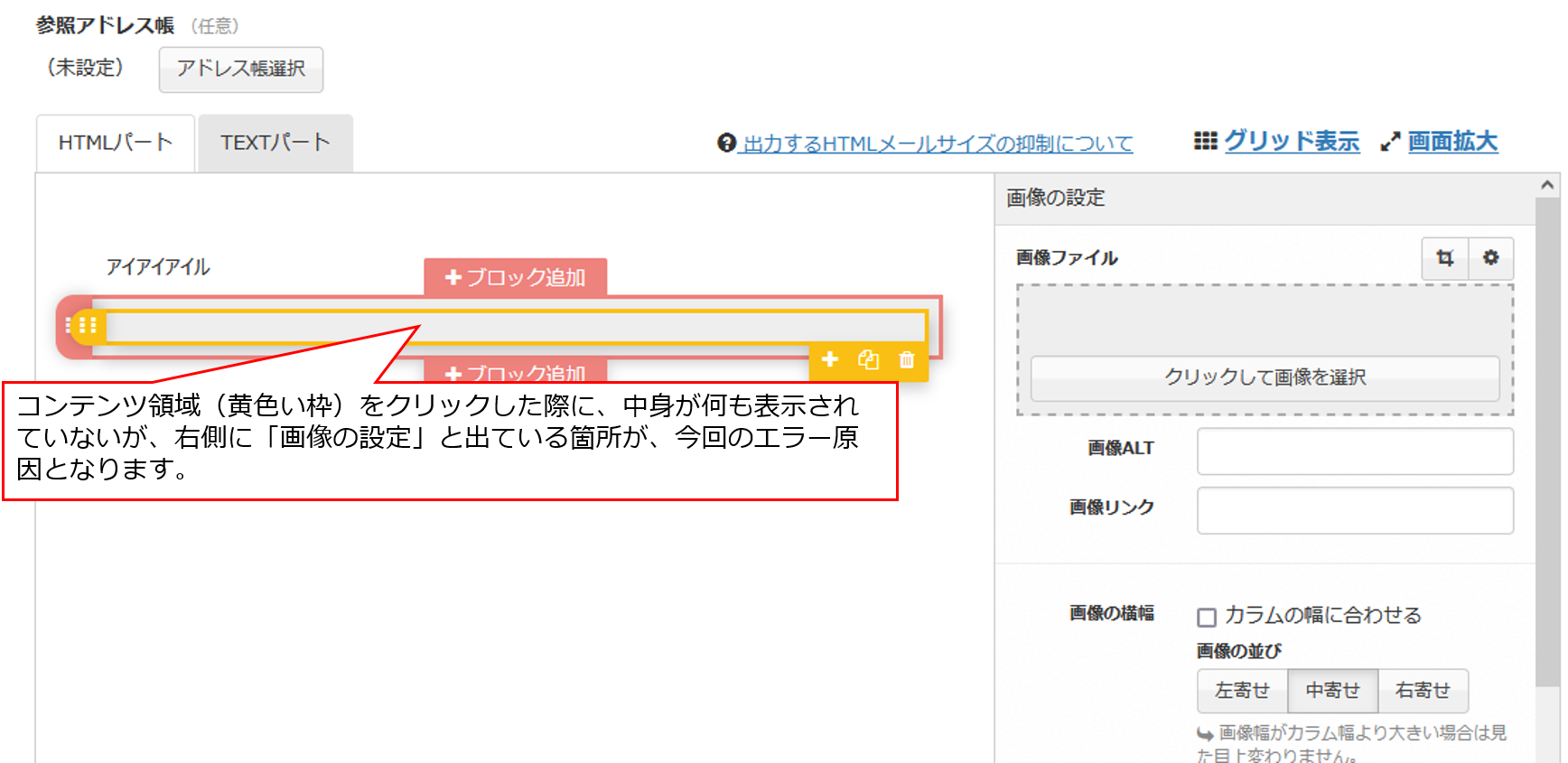Viewport: 1568px width, 763px height.
Task: Duplicate the block with the copy icon
Action: (x=868, y=359)
